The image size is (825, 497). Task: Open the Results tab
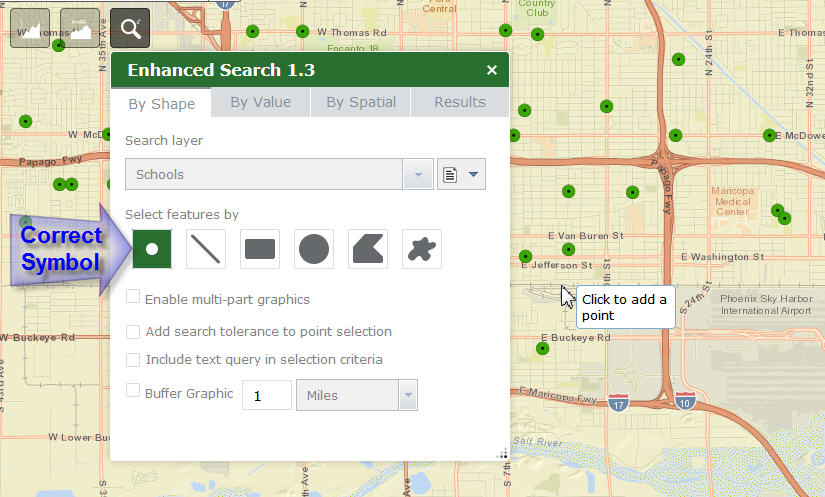(459, 102)
